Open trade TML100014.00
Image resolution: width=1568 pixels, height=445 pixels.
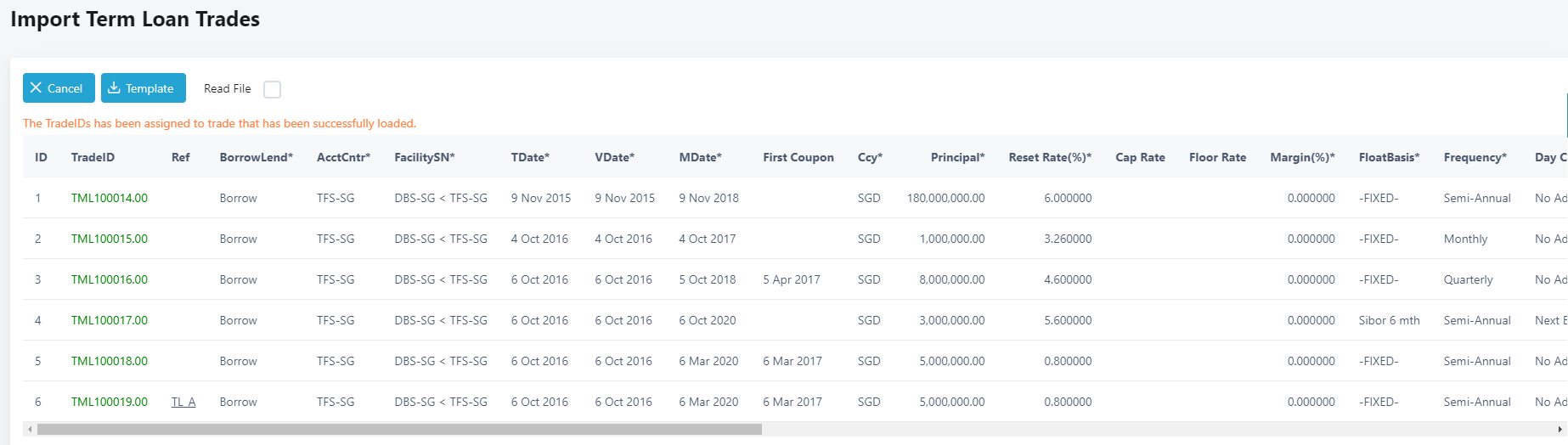(109, 198)
